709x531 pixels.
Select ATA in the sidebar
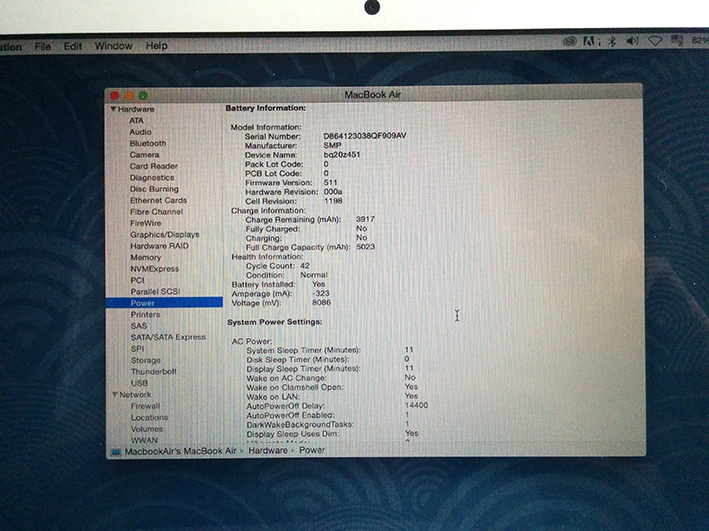(136, 121)
